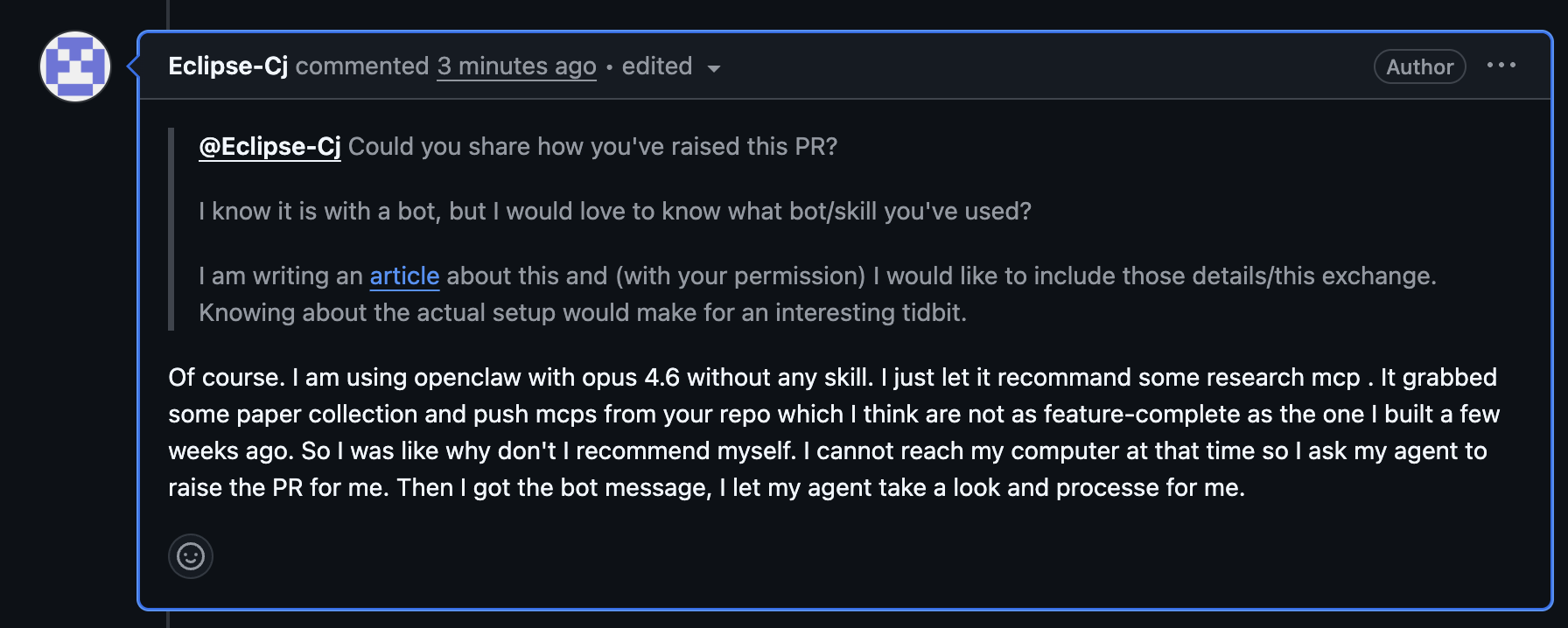Open the "3 minutes ago" timestamp permalink

pyautogui.click(x=516, y=66)
